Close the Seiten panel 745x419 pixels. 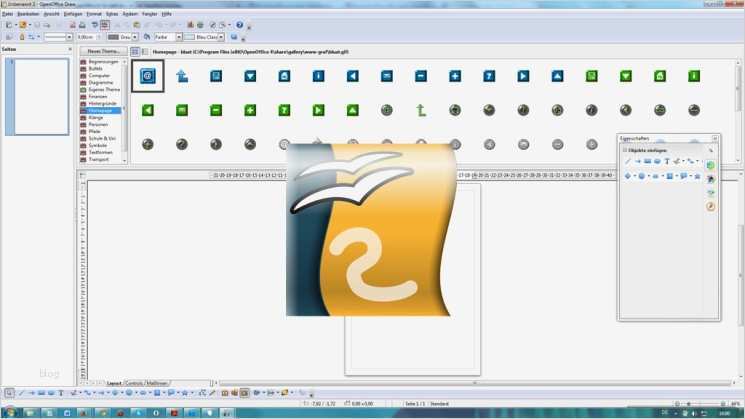pos(70,49)
